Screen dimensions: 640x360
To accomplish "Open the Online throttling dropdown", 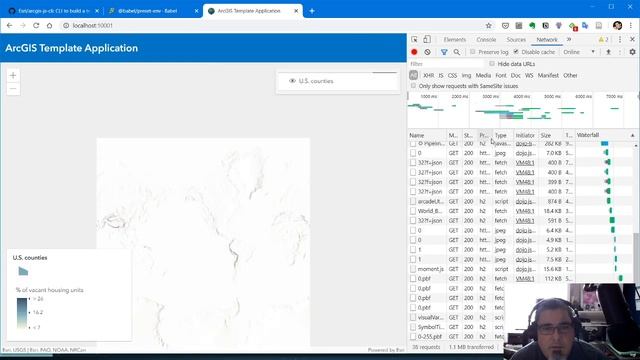I will (579, 52).
